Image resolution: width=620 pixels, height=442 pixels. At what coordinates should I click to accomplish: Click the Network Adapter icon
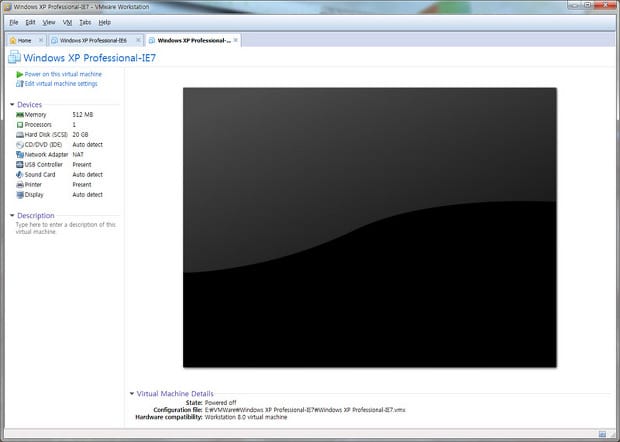pos(19,155)
